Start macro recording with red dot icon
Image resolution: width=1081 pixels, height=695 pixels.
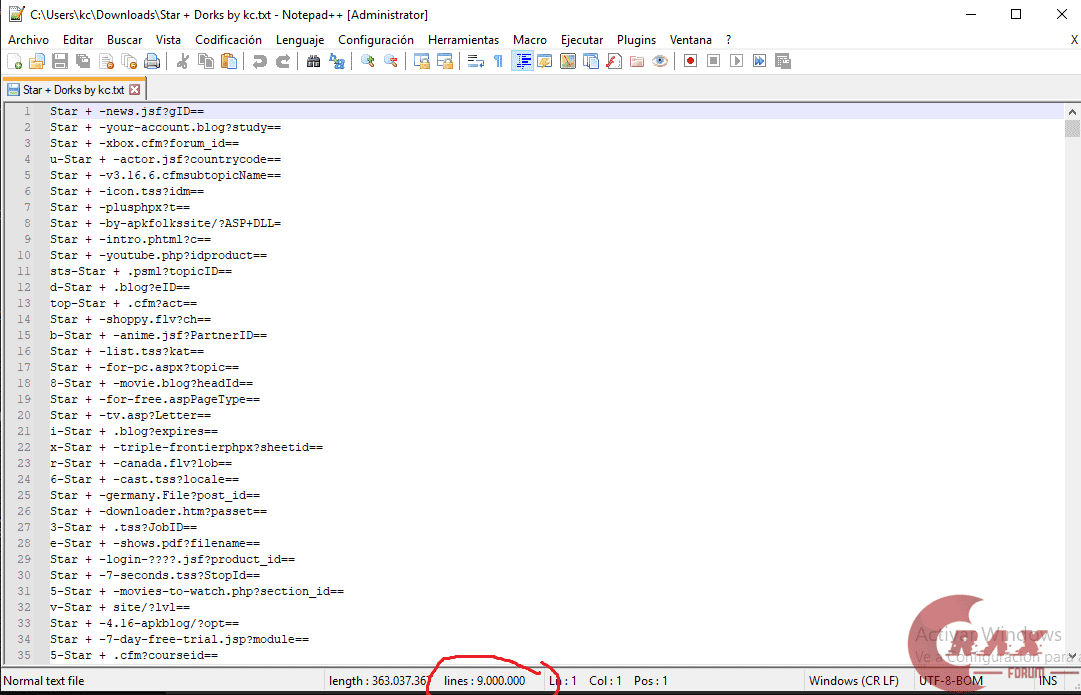click(x=690, y=61)
